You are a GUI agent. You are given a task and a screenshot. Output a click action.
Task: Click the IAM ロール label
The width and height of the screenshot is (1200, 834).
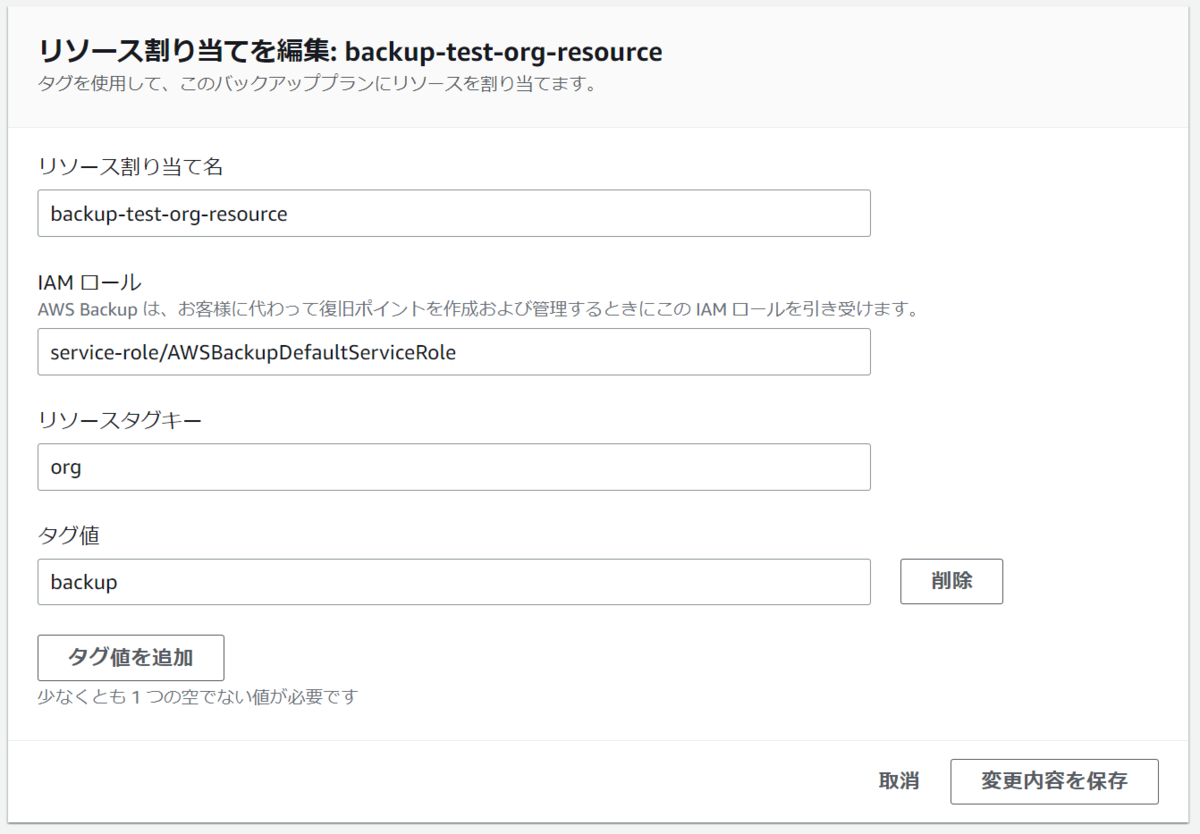coord(90,283)
